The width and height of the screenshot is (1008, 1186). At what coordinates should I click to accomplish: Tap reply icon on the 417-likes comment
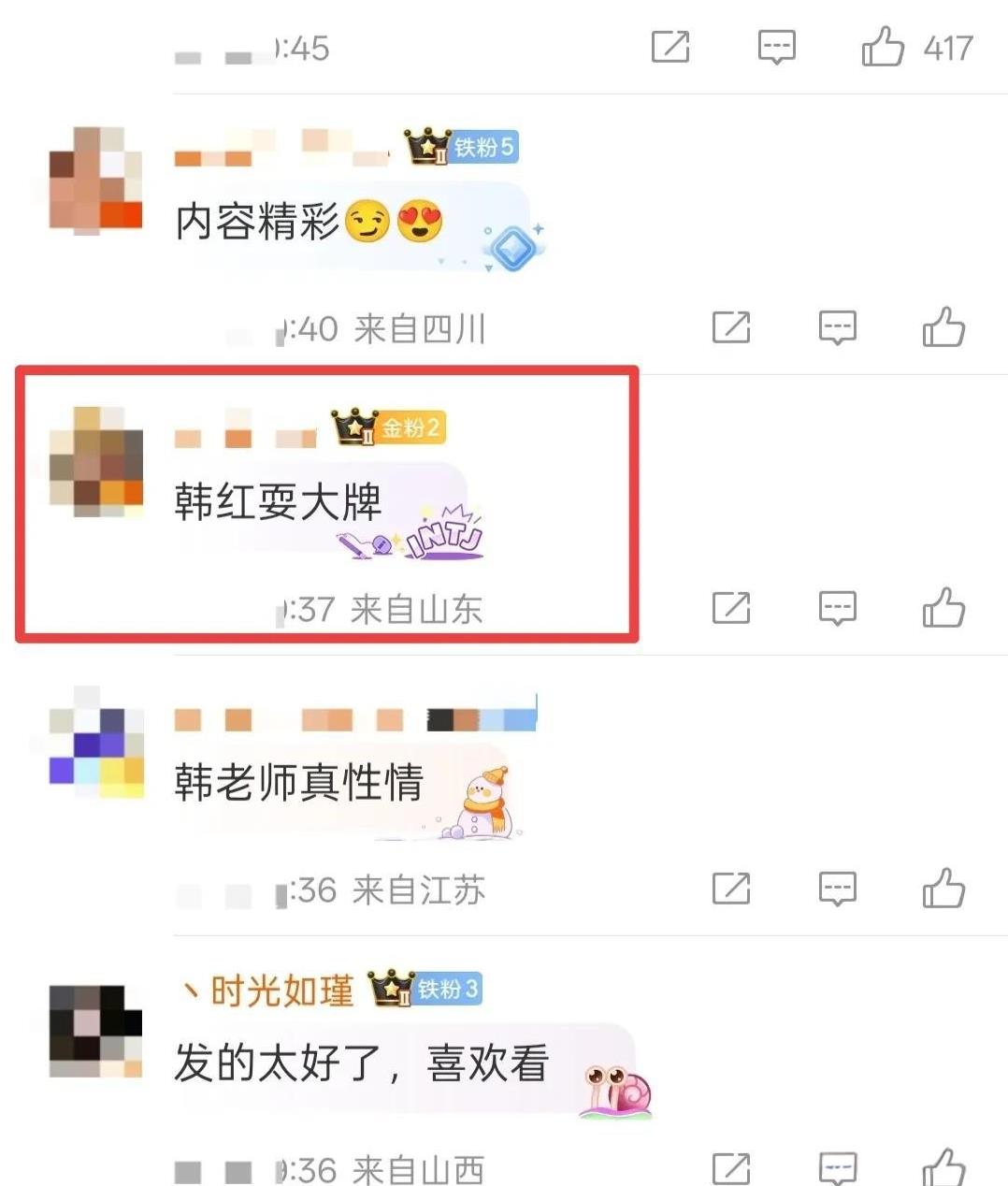776,47
